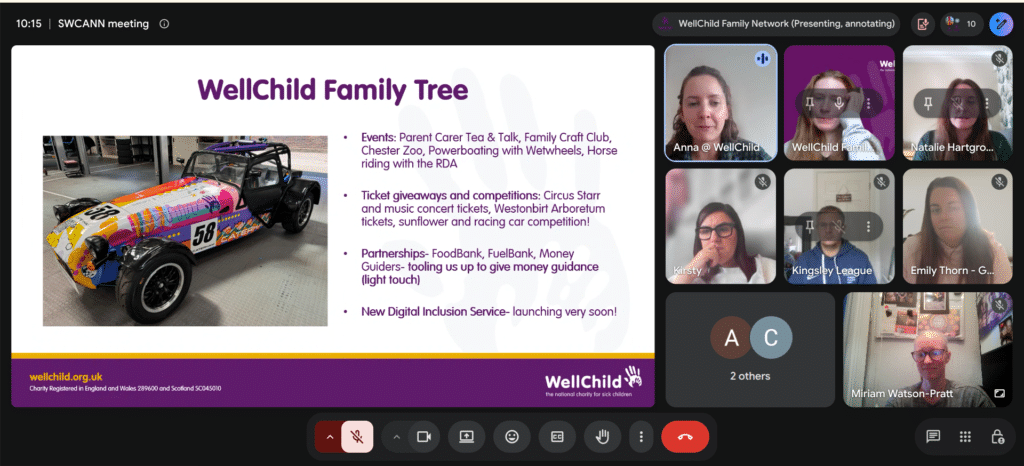Click Kirsty's muted microphone badge
Viewport: 1024px width, 466px height.
click(762, 182)
